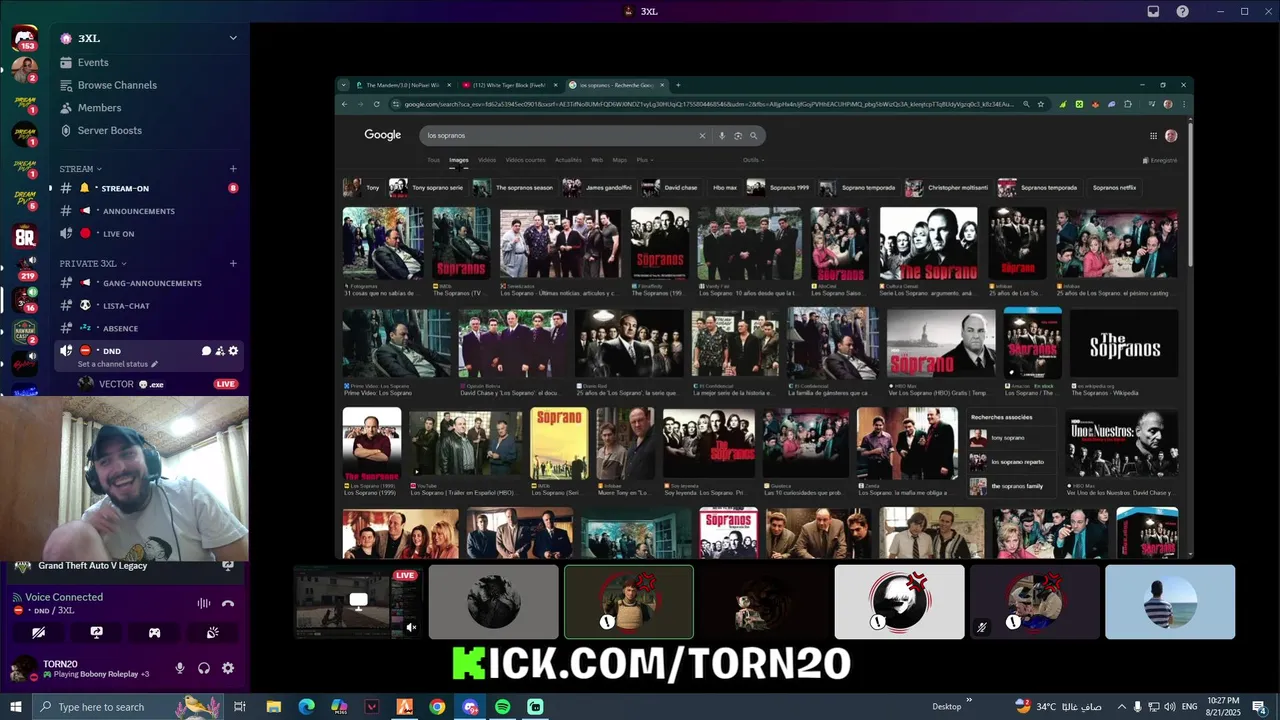Screen dimensions: 1280x720
Task: Open the server icon with 219 badge
Action: tap(24, 267)
